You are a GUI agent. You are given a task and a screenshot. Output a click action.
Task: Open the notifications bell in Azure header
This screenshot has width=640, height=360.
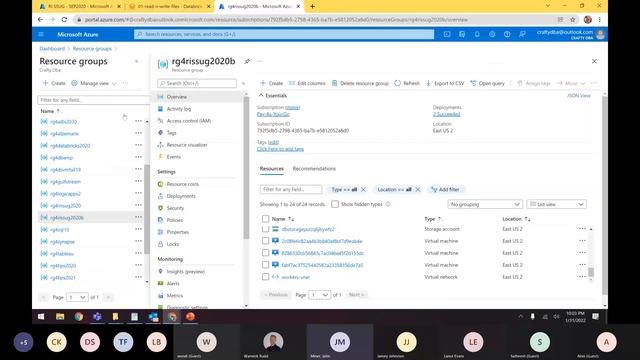coord(477,34)
